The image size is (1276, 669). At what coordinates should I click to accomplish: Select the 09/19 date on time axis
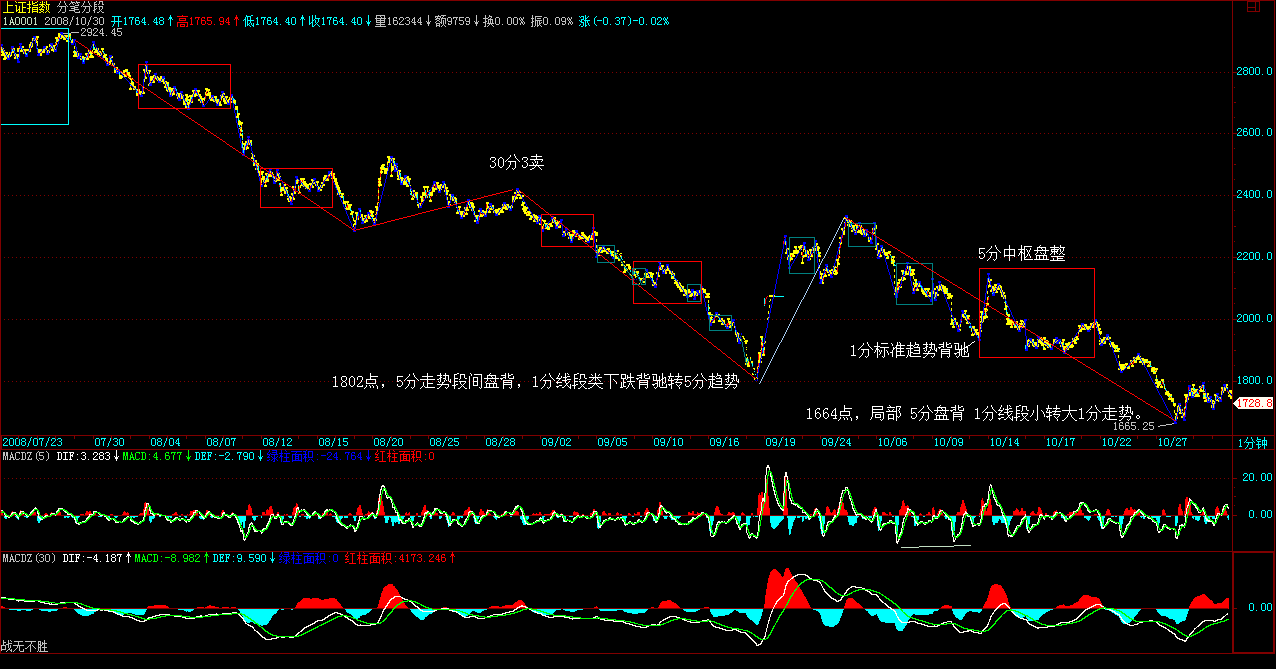coord(782,441)
